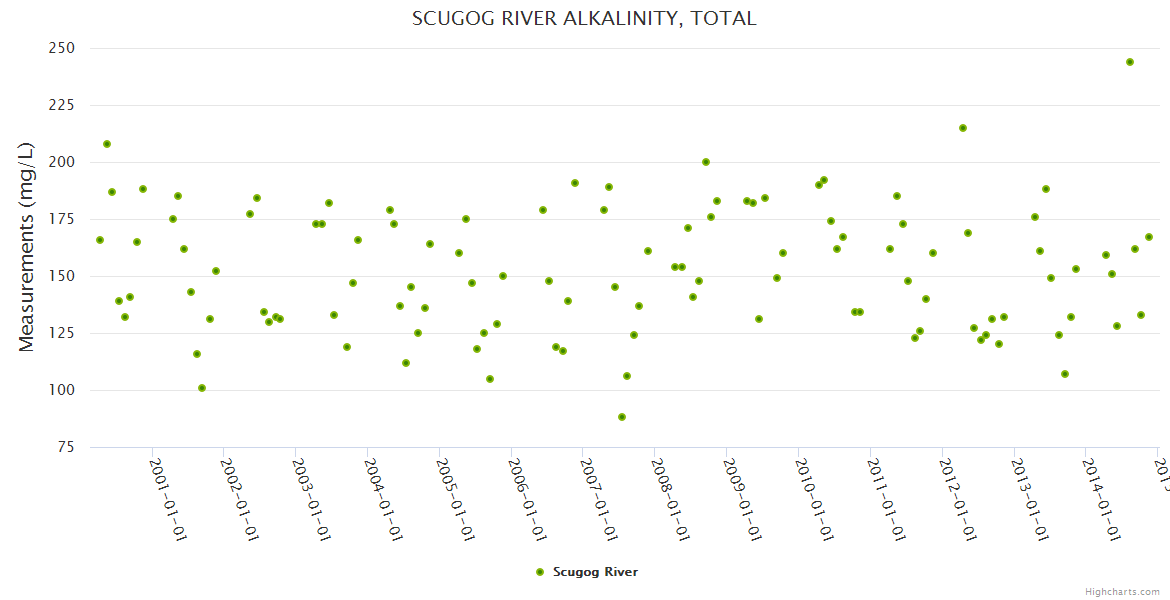
Task: Toggle the Scugog River legend series
Action: (x=594, y=572)
